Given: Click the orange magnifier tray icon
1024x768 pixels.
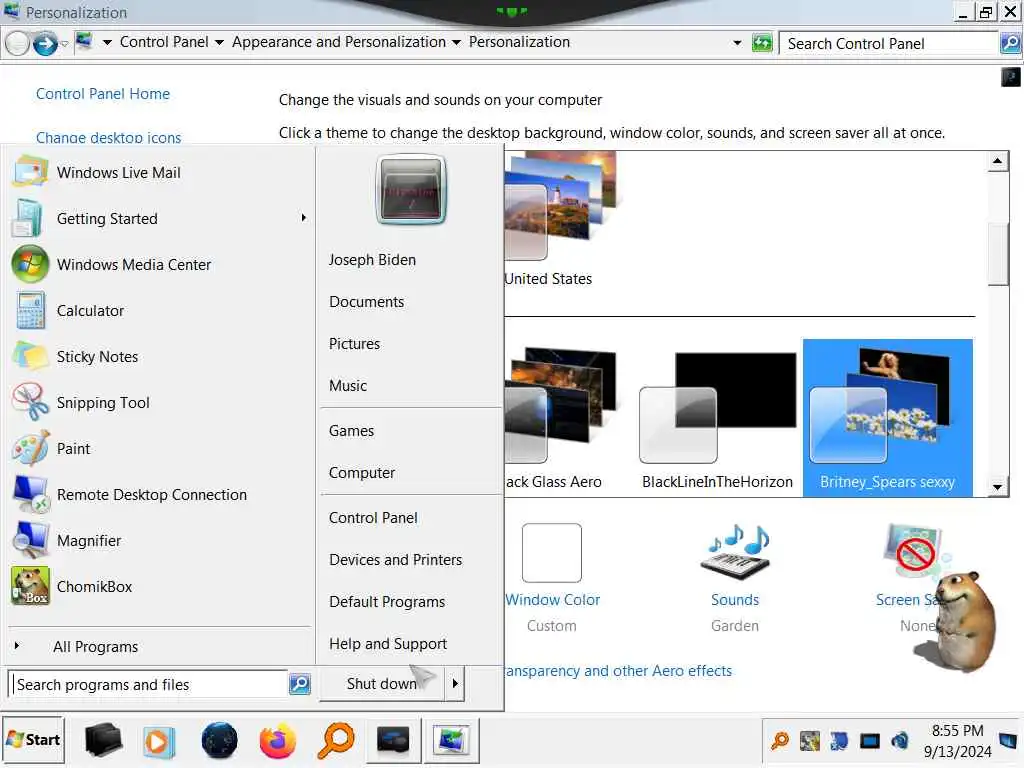Looking at the screenshot, I should (780, 741).
